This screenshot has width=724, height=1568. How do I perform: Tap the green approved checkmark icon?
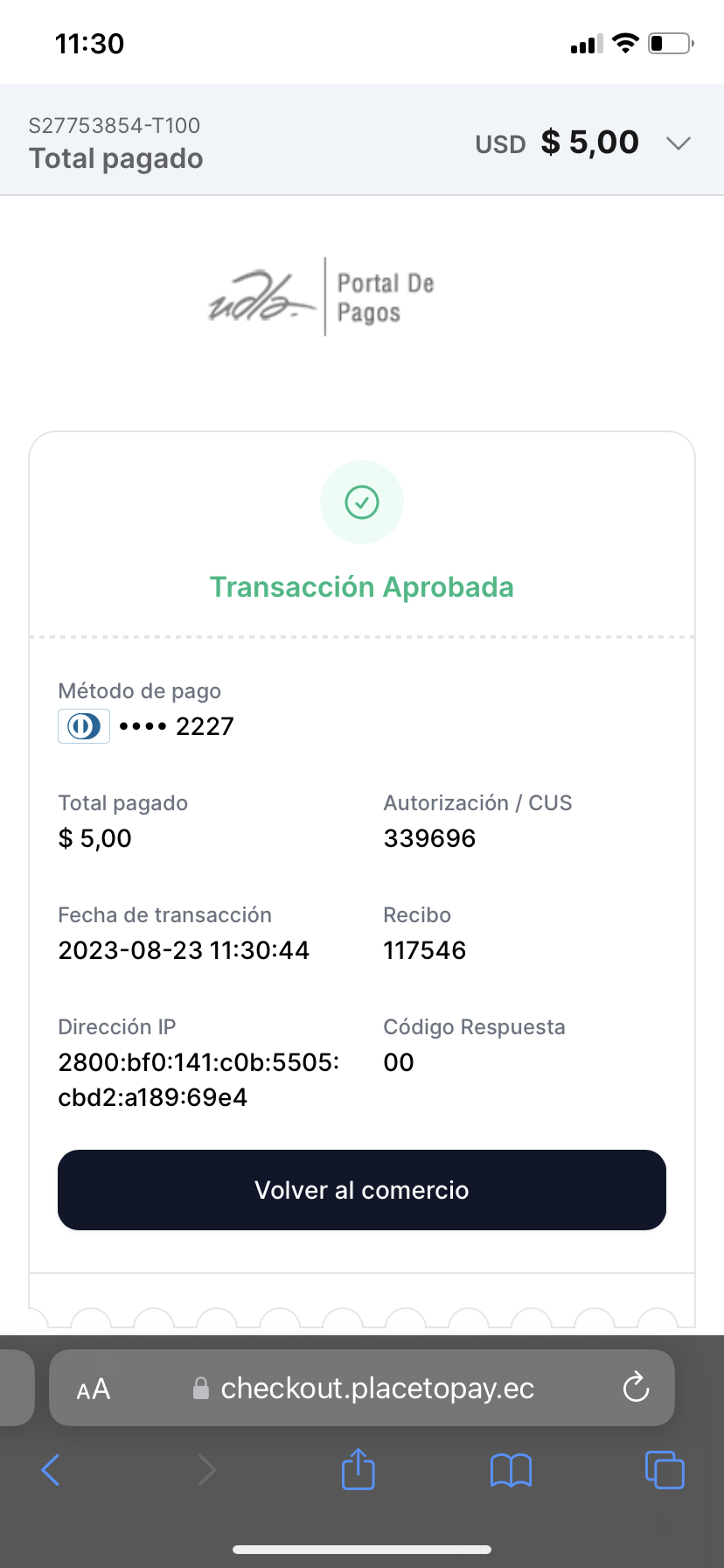[x=362, y=502]
